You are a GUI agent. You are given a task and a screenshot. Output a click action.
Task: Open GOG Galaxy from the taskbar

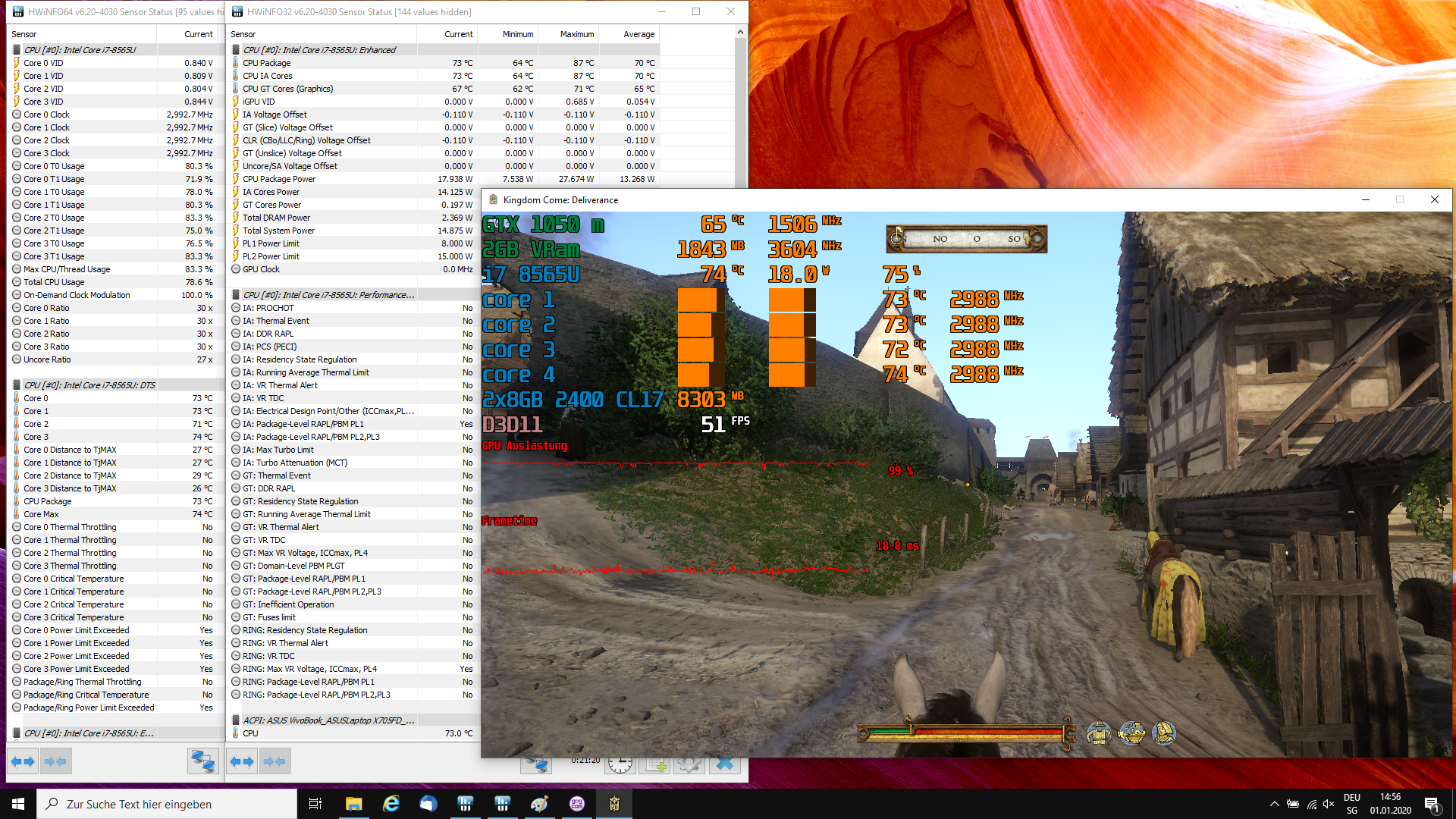coord(577,804)
